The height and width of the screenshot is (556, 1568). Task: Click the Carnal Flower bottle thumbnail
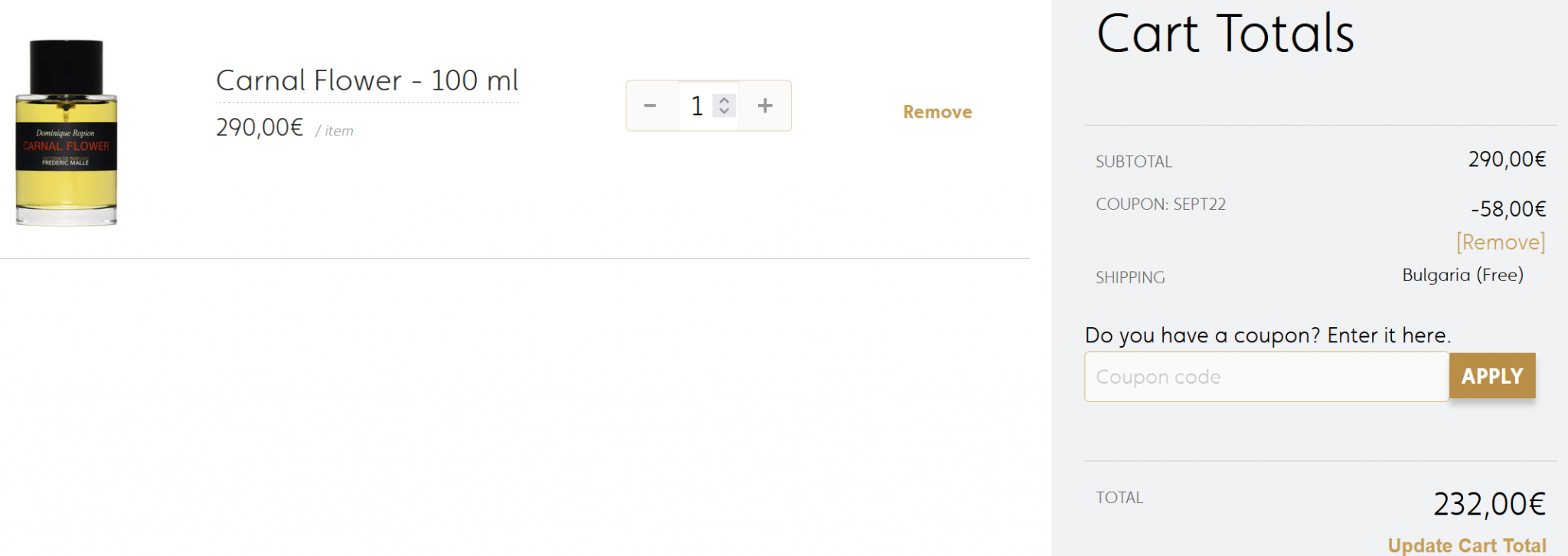tap(67, 132)
